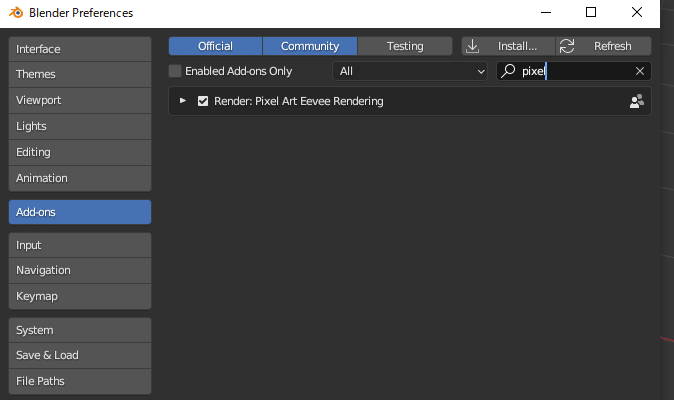The width and height of the screenshot is (674, 400).
Task: Click the Install download arrow icon
Action: 472,46
